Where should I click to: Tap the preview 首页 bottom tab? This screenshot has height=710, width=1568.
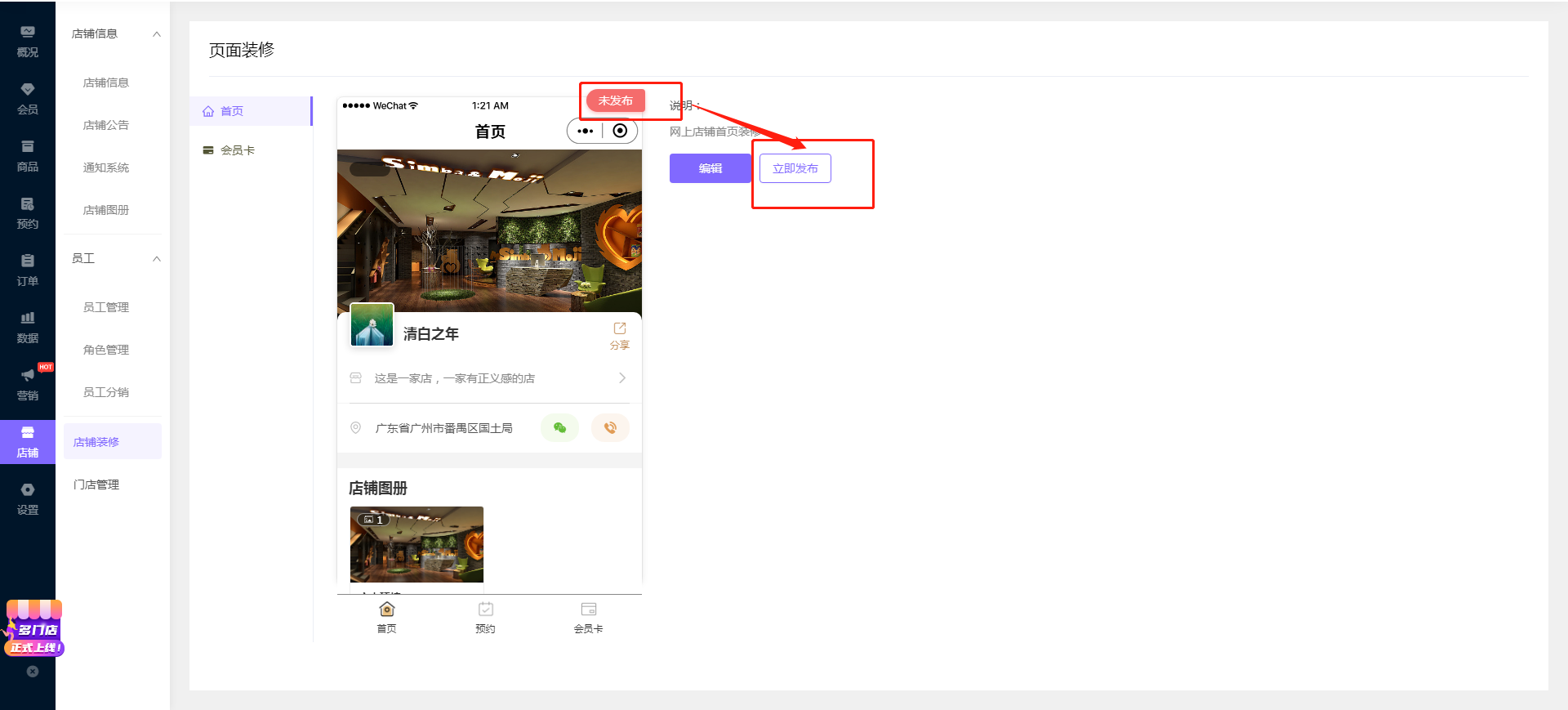point(387,617)
